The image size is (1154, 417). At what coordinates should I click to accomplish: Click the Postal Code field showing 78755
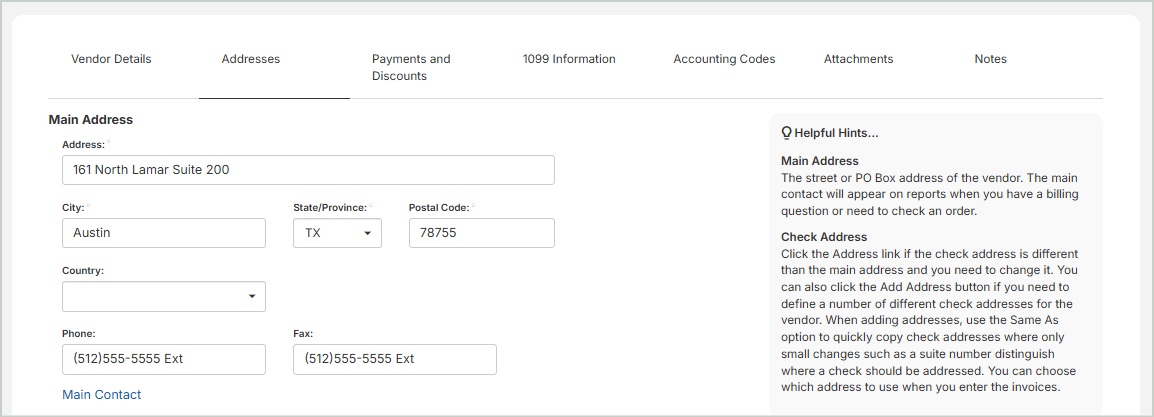[x=481, y=233]
